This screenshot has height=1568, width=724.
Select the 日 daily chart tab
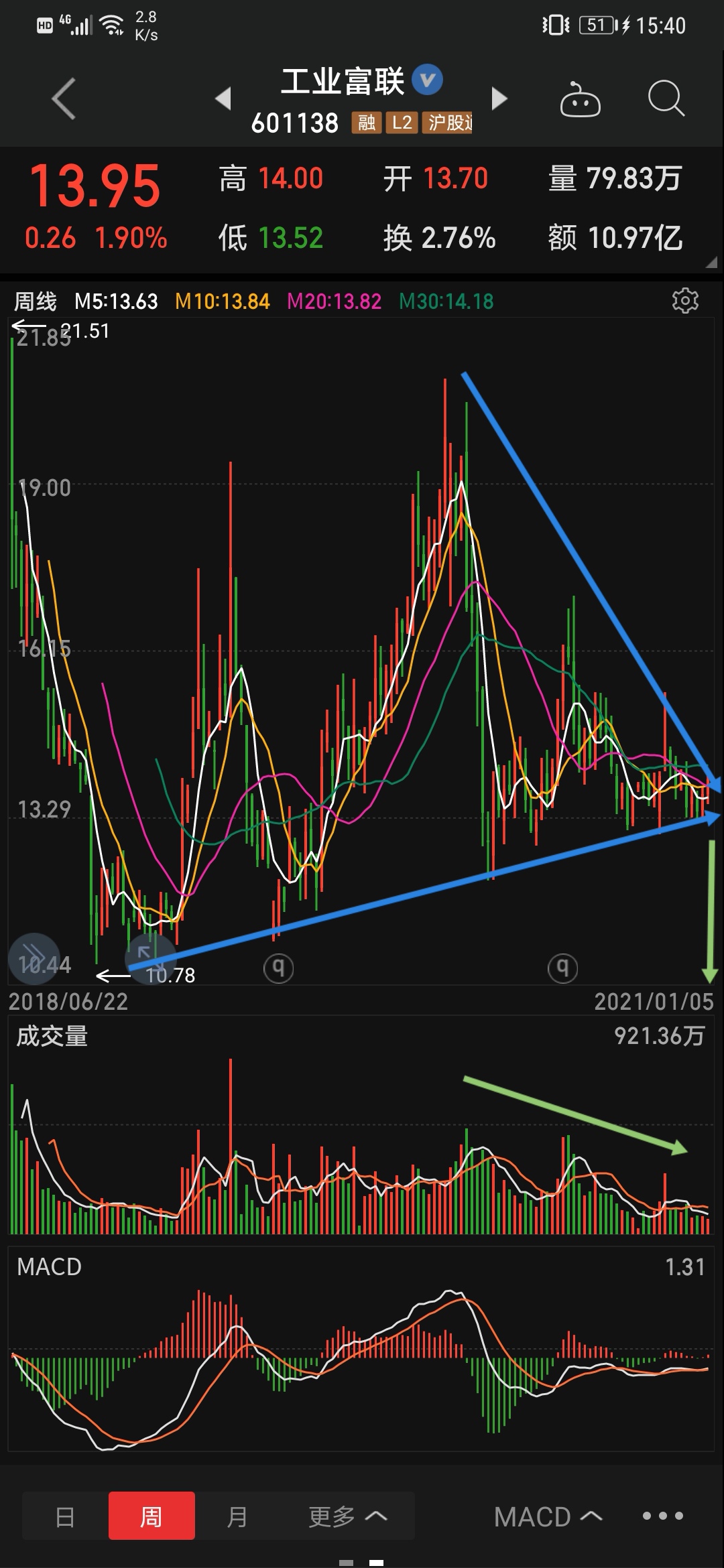click(x=65, y=1517)
